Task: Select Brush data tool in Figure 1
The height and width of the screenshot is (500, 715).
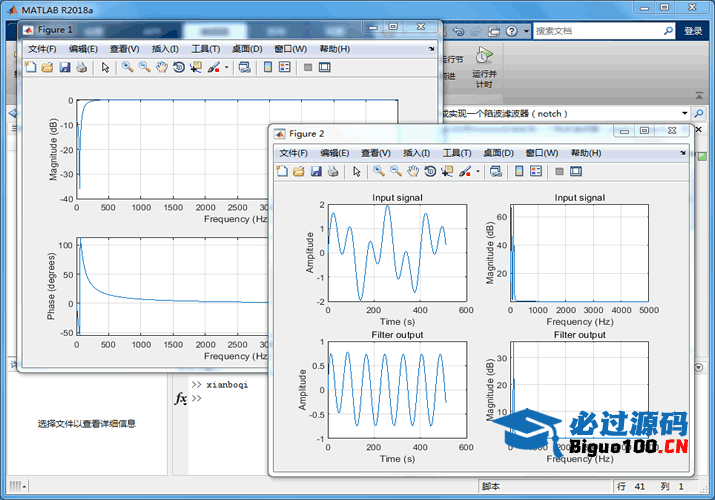Action: [213, 67]
